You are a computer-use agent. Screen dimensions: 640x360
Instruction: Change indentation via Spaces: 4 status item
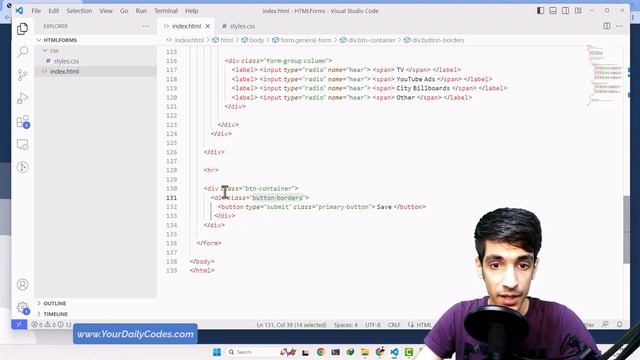(346, 325)
